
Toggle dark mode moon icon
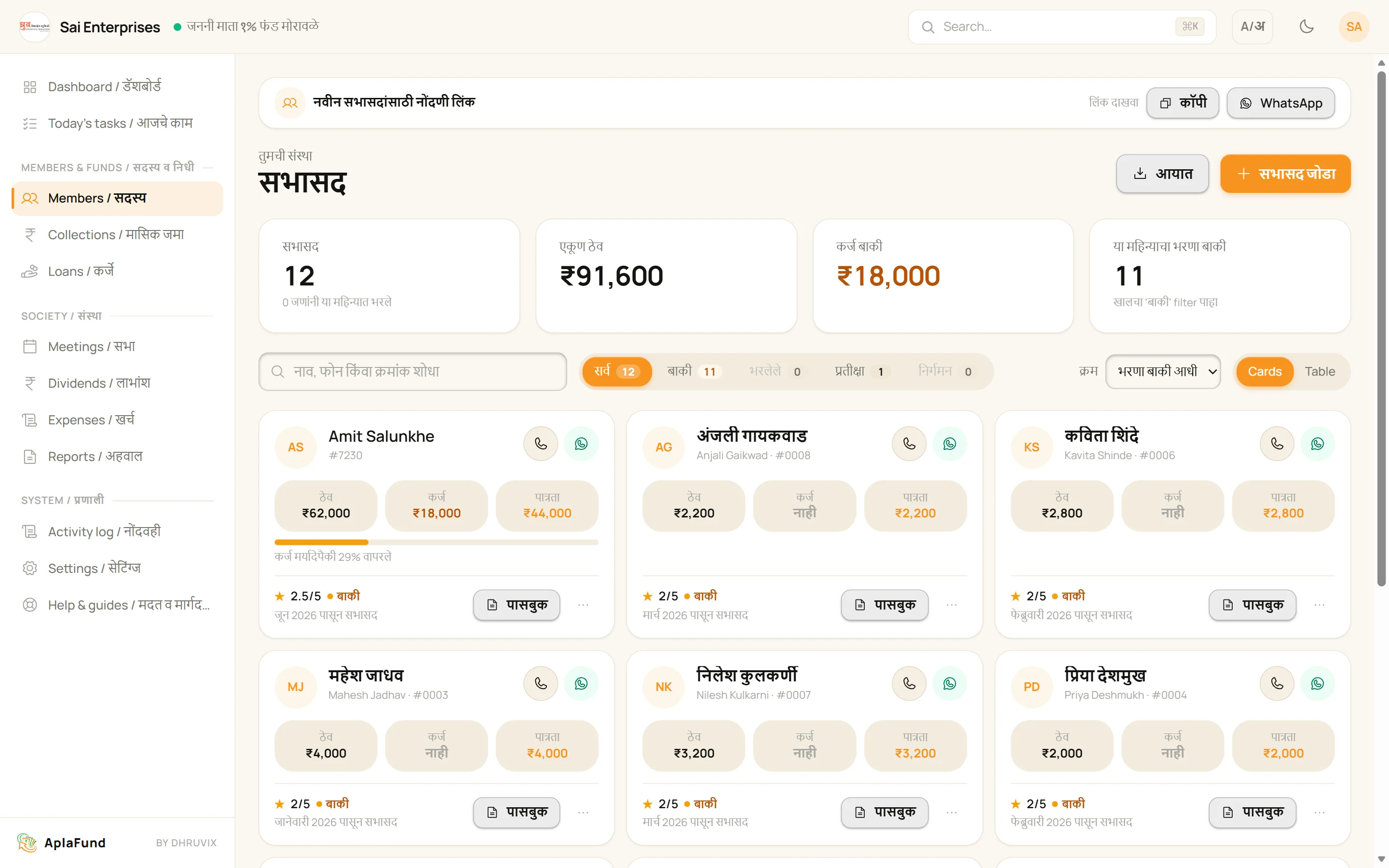pyautogui.click(x=1307, y=27)
